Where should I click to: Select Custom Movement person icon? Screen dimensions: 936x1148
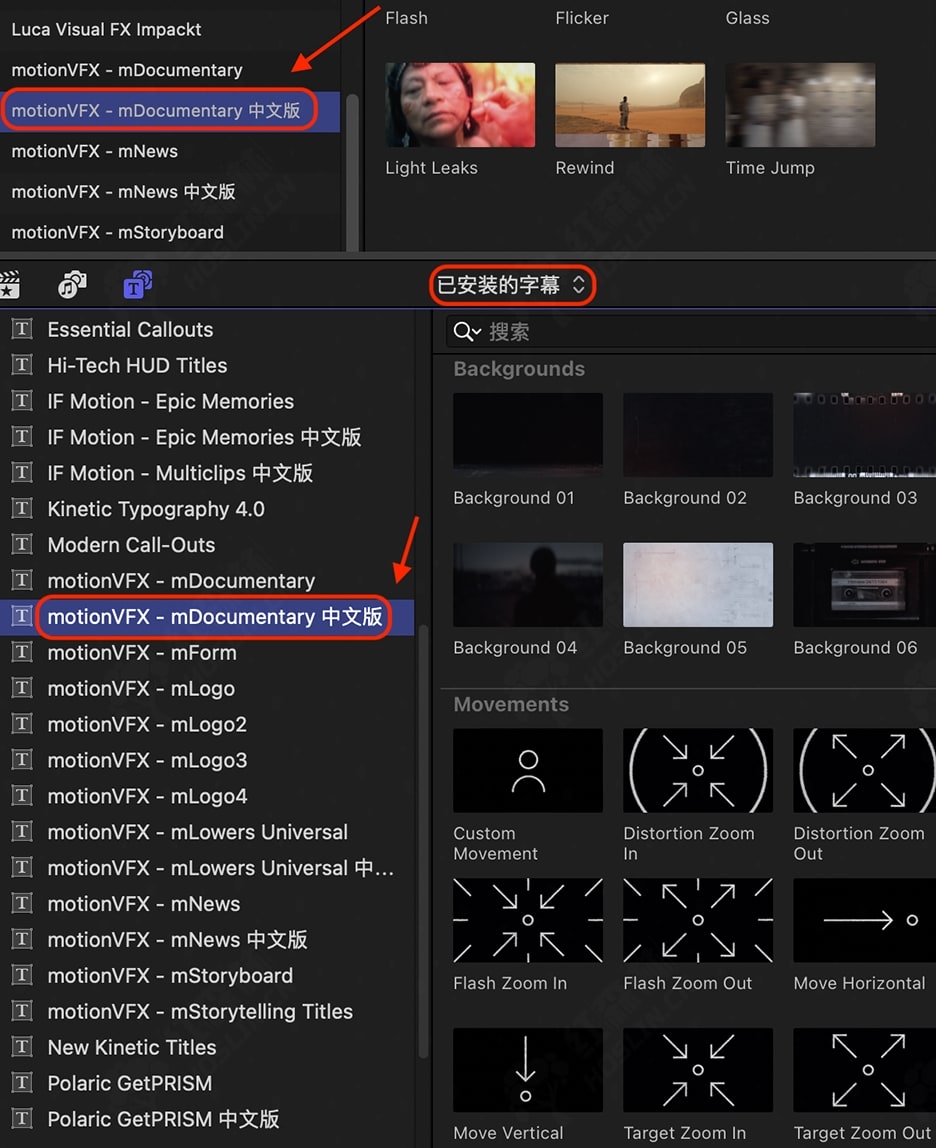[527, 770]
